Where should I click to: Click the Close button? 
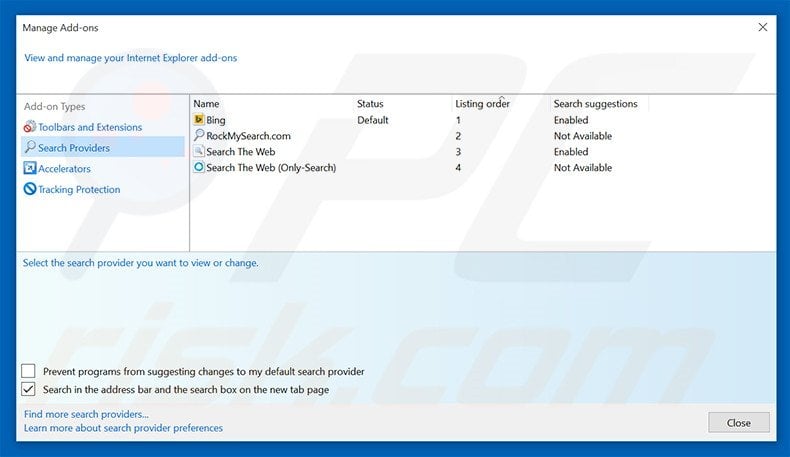739,423
